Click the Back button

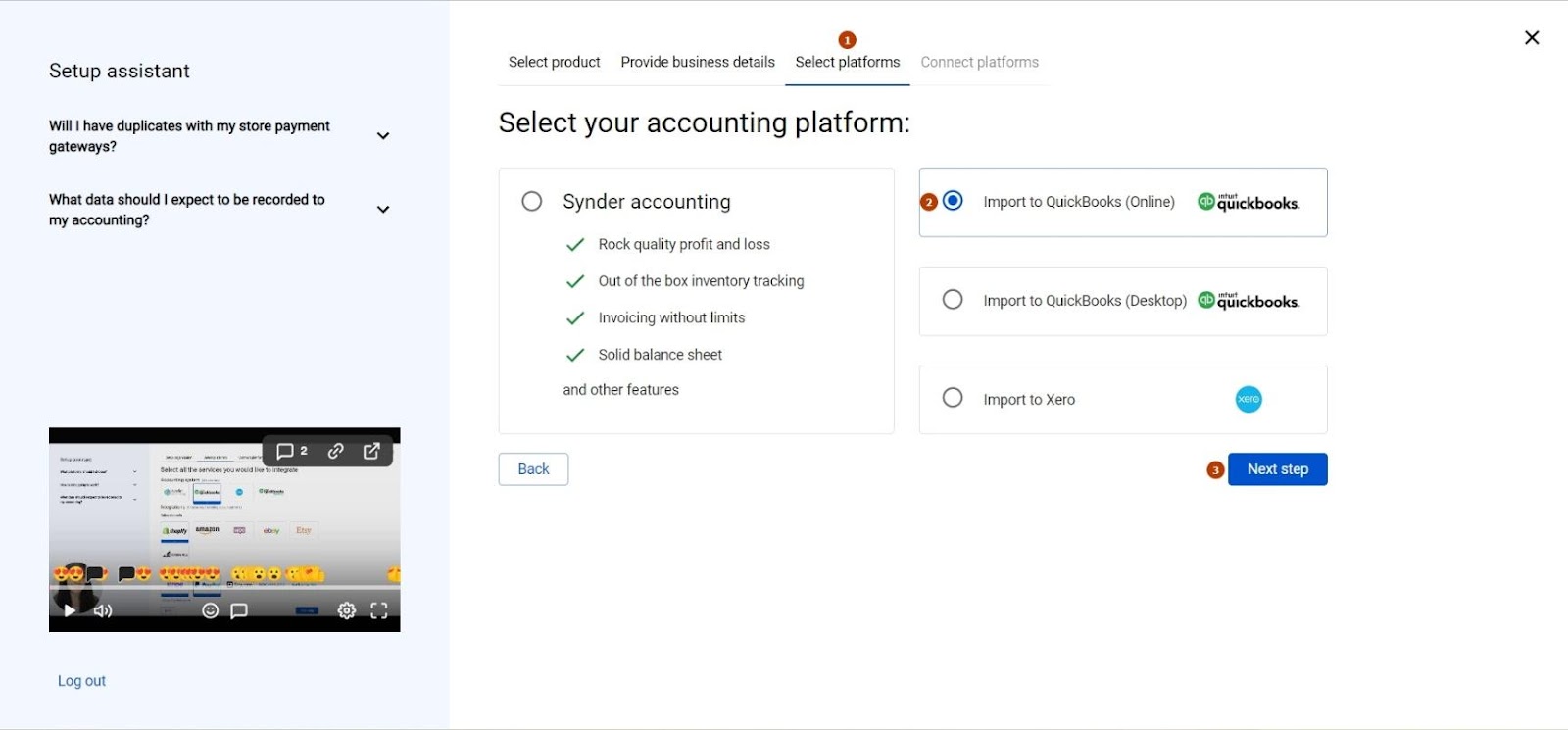(533, 469)
